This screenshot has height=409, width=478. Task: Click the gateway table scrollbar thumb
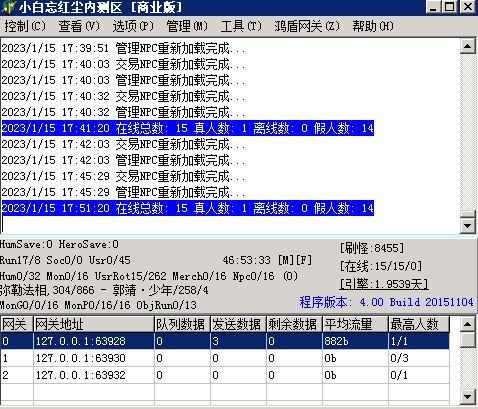coord(467,340)
